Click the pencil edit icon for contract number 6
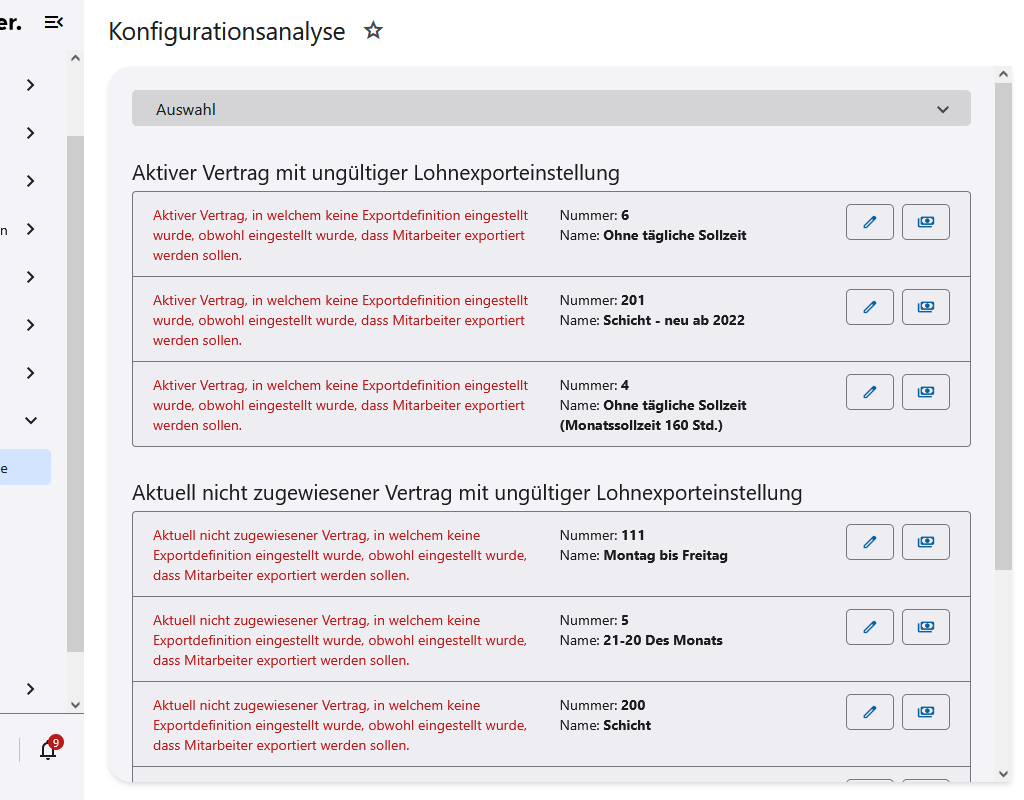1024x800 pixels. click(x=869, y=222)
